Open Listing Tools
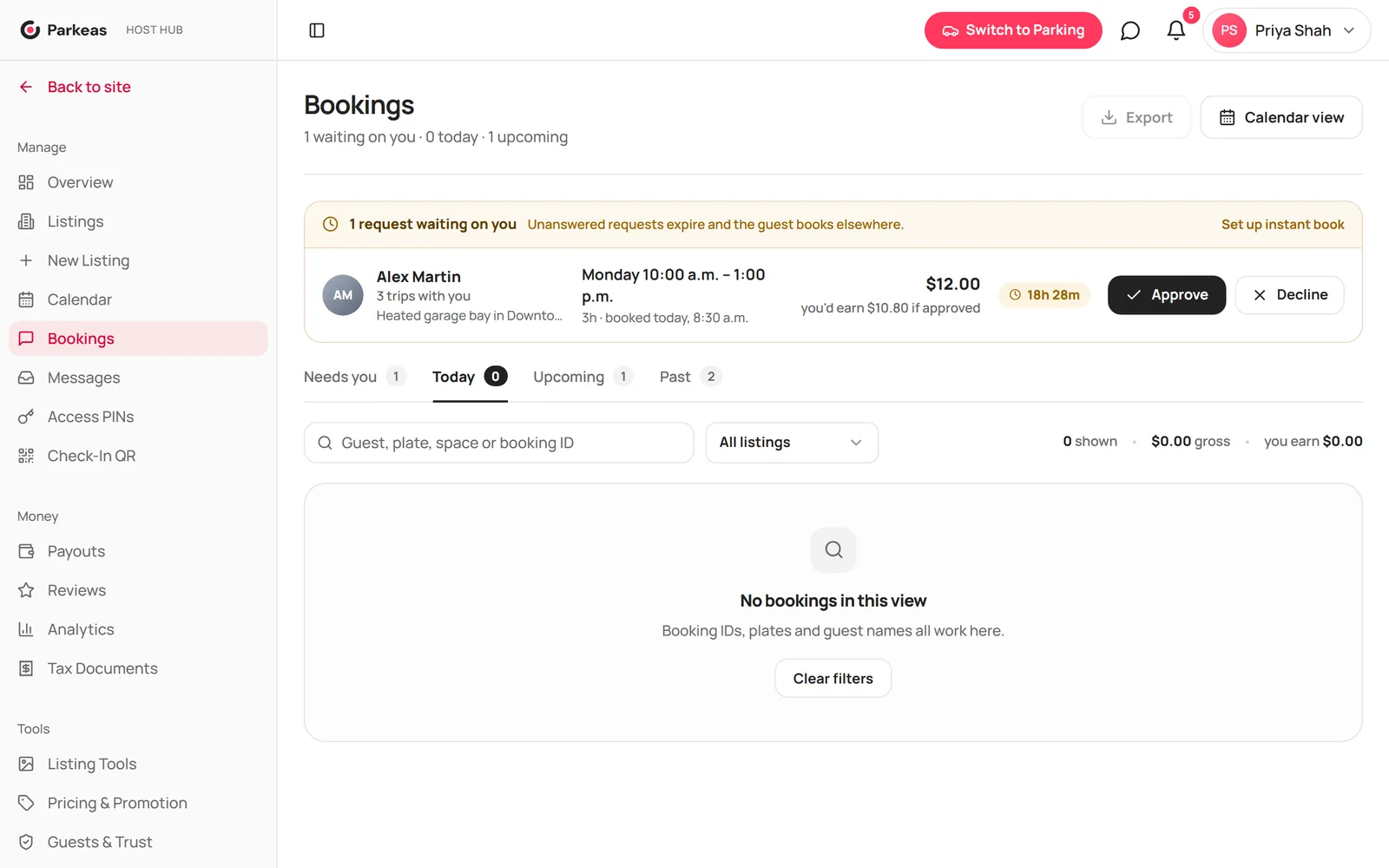1389x868 pixels. (138, 764)
